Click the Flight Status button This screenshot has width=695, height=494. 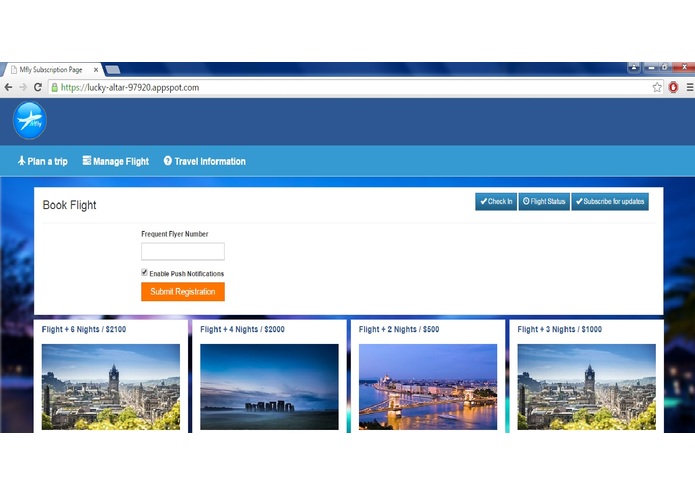click(x=544, y=202)
